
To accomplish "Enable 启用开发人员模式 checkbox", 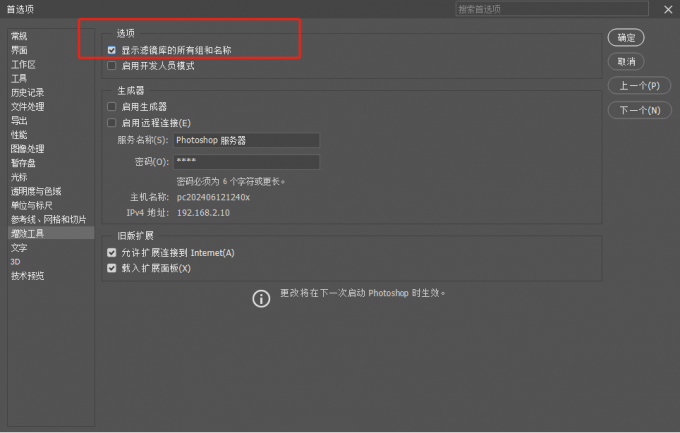I will [112, 66].
